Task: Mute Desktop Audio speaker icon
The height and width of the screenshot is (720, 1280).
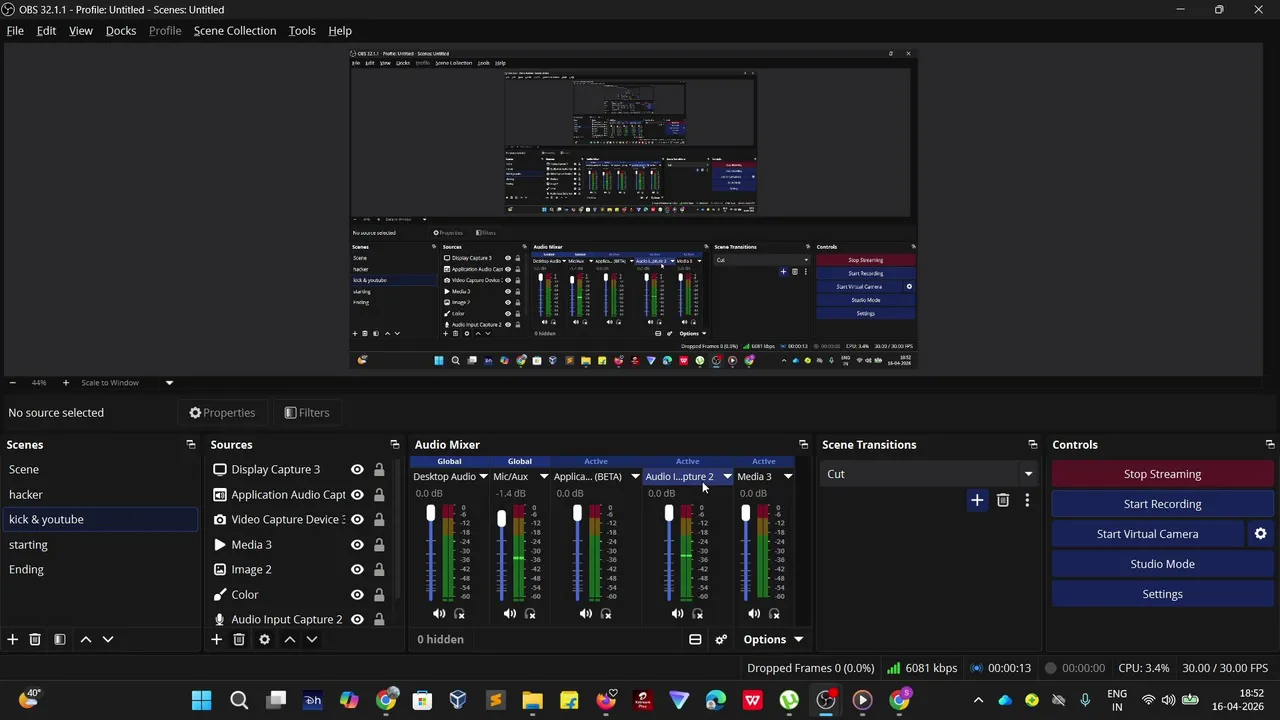Action: coord(439,613)
